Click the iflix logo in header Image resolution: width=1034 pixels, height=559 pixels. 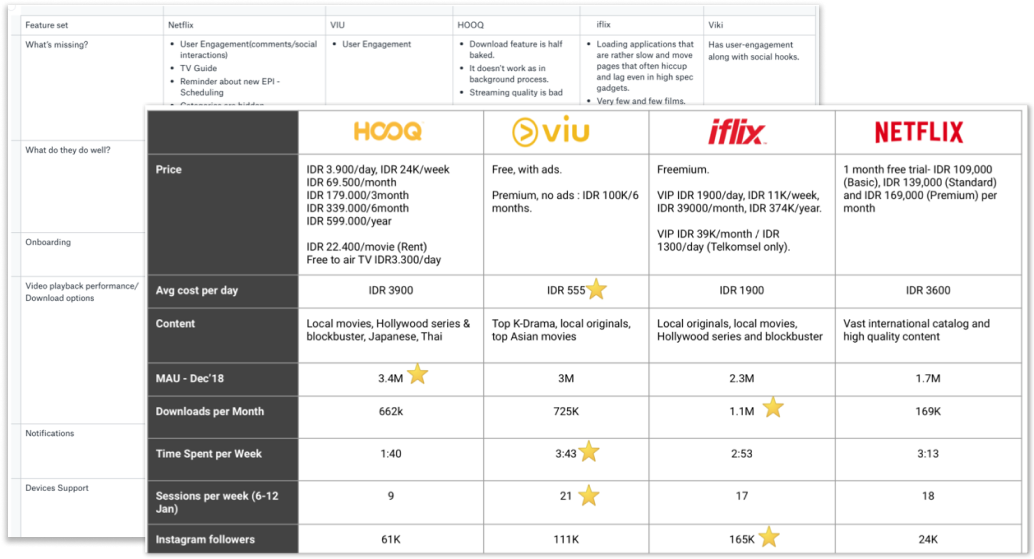[x=737, y=132]
